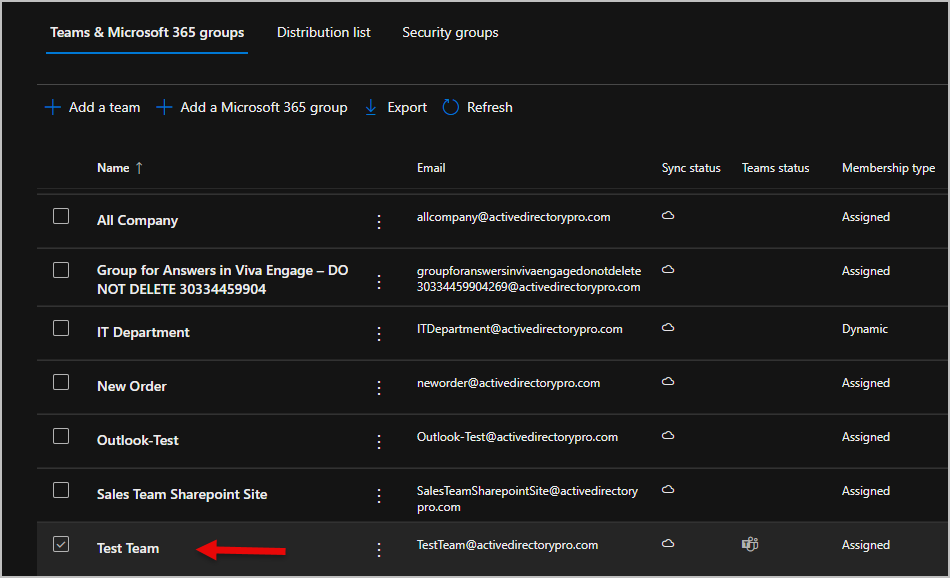Click the Refresh icon
The height and width of the screenshot is (578, 950).
click(x=450, y=107)
